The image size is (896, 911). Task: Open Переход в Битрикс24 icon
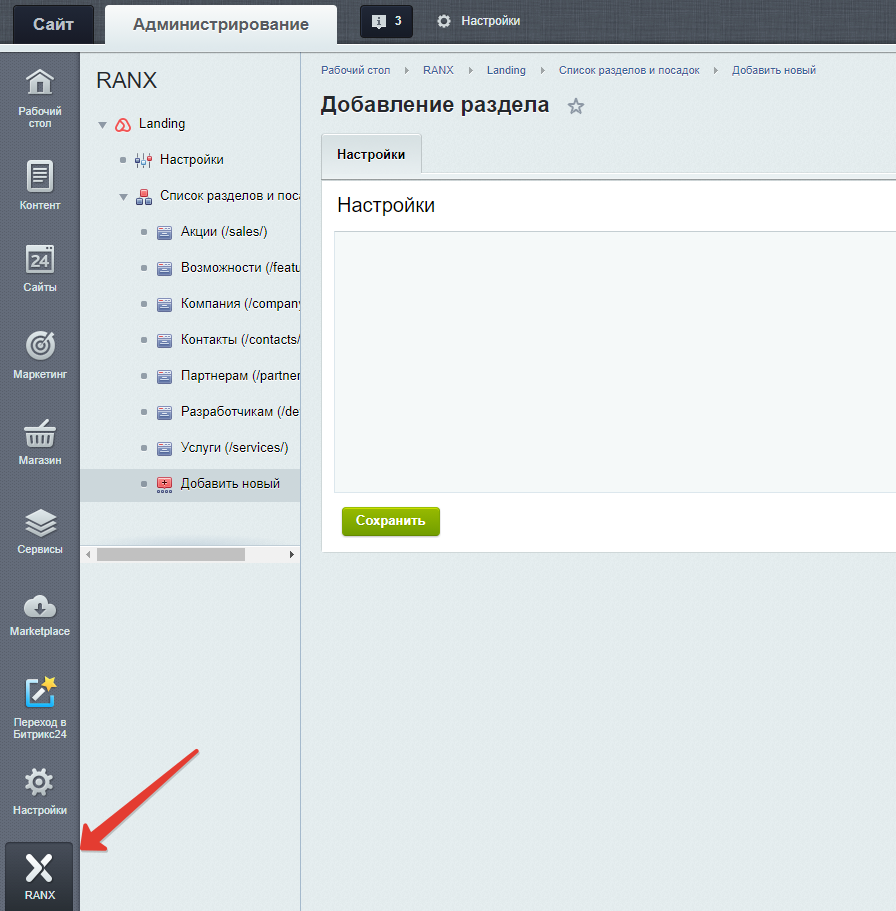tap(40, 692)
